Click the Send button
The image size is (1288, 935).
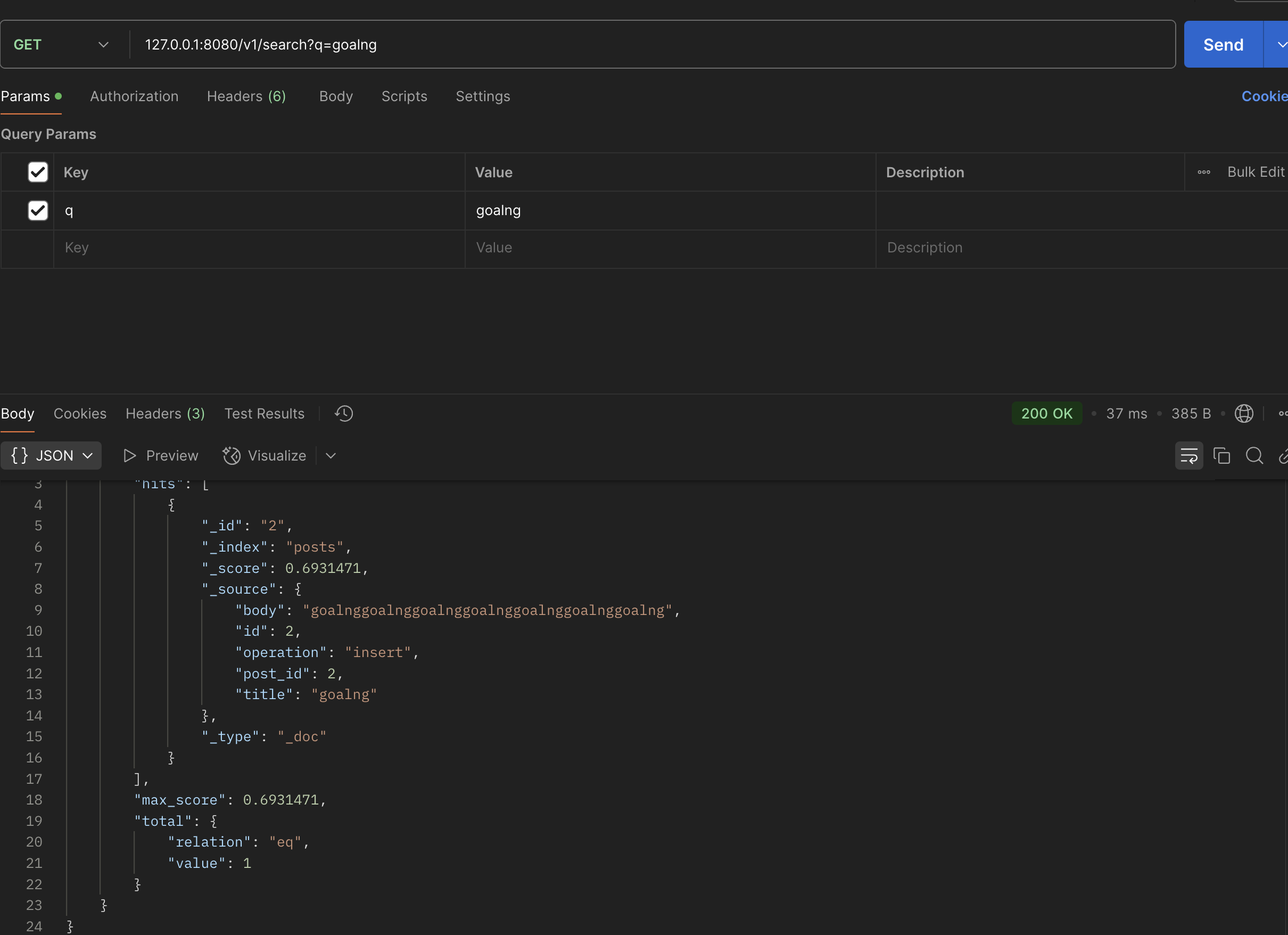[x=1223, y=44]
